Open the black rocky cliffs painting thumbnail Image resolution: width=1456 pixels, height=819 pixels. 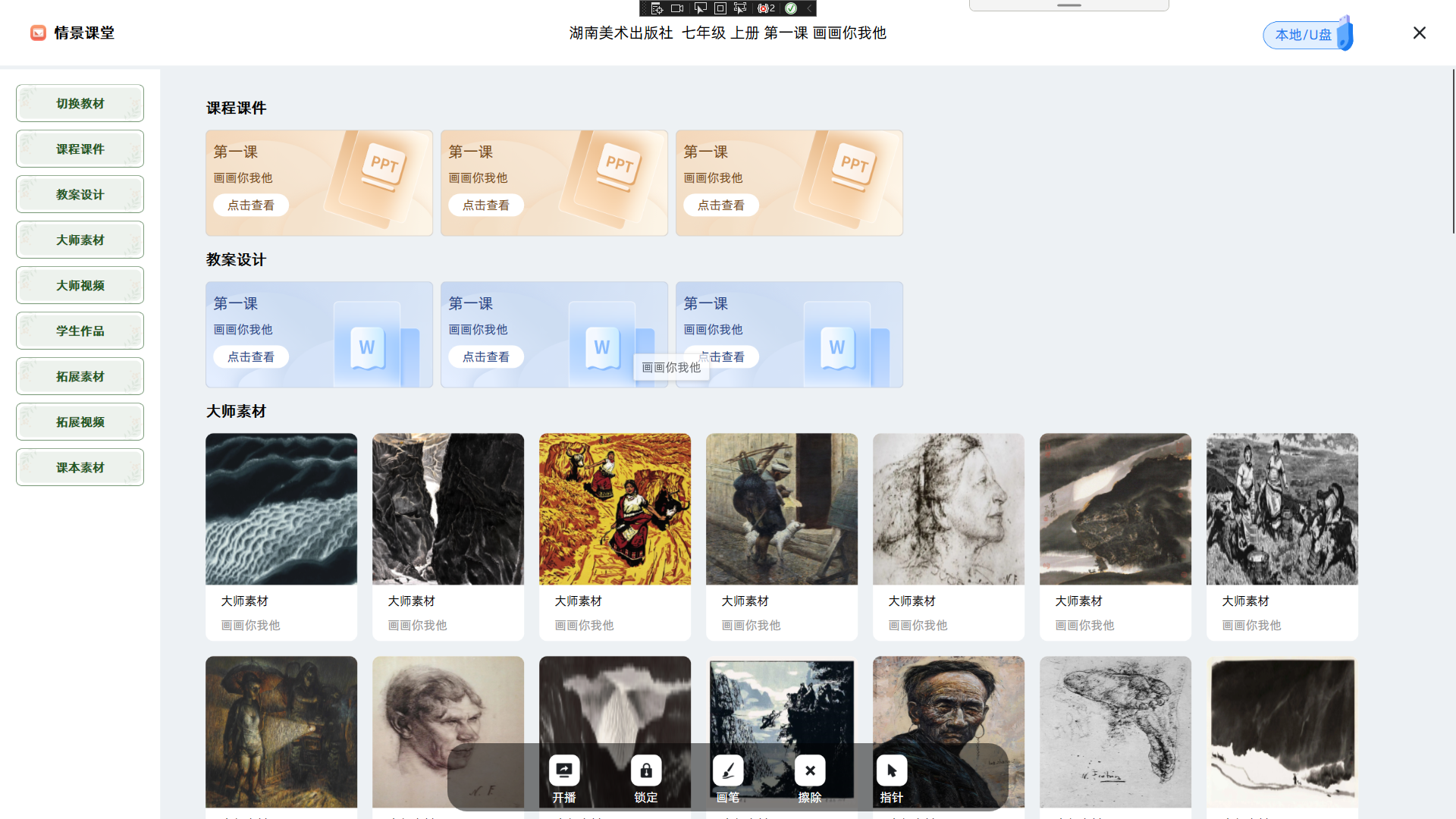(x=448, y=509)
